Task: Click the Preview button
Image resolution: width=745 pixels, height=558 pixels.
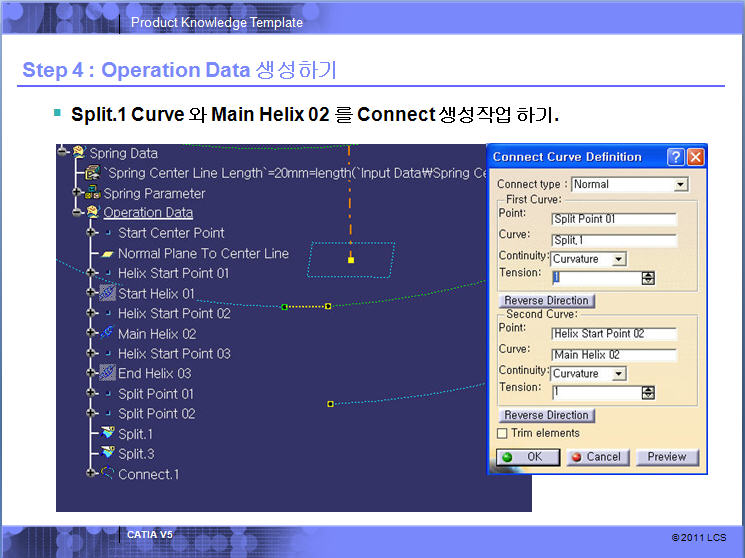Action: tap(666, 457)
